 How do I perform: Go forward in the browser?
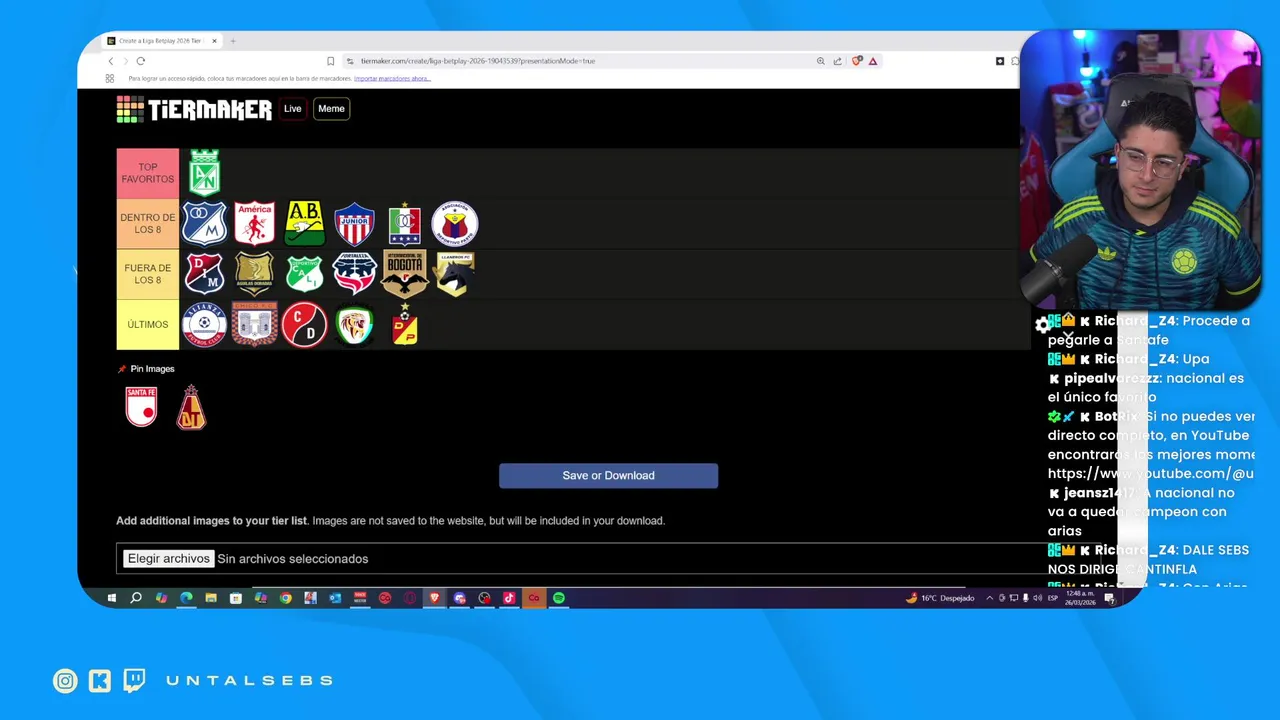[x=125, y=61]
